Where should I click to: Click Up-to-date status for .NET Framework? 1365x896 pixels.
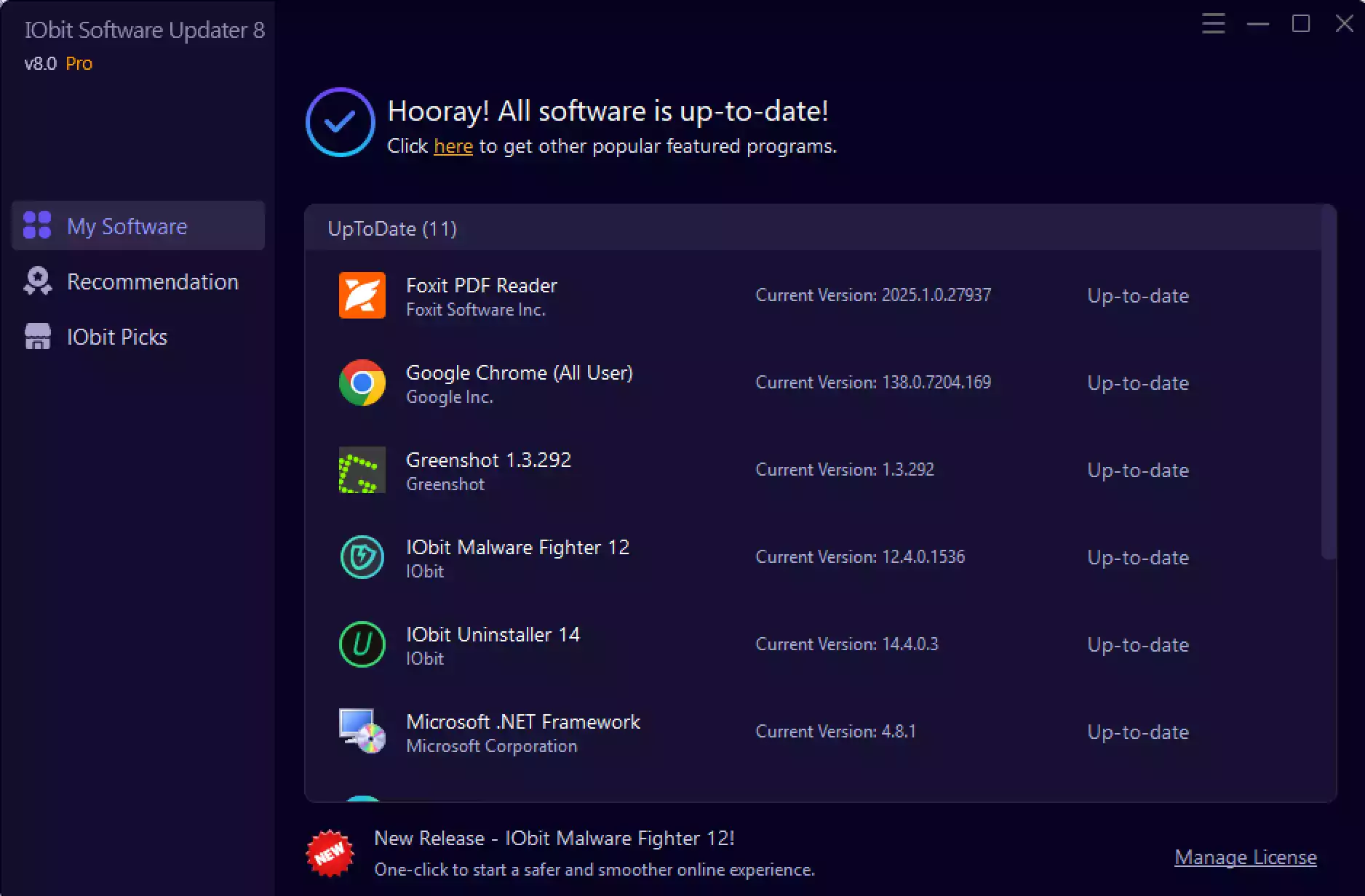pyautogui.click(x=1138, y=732)
